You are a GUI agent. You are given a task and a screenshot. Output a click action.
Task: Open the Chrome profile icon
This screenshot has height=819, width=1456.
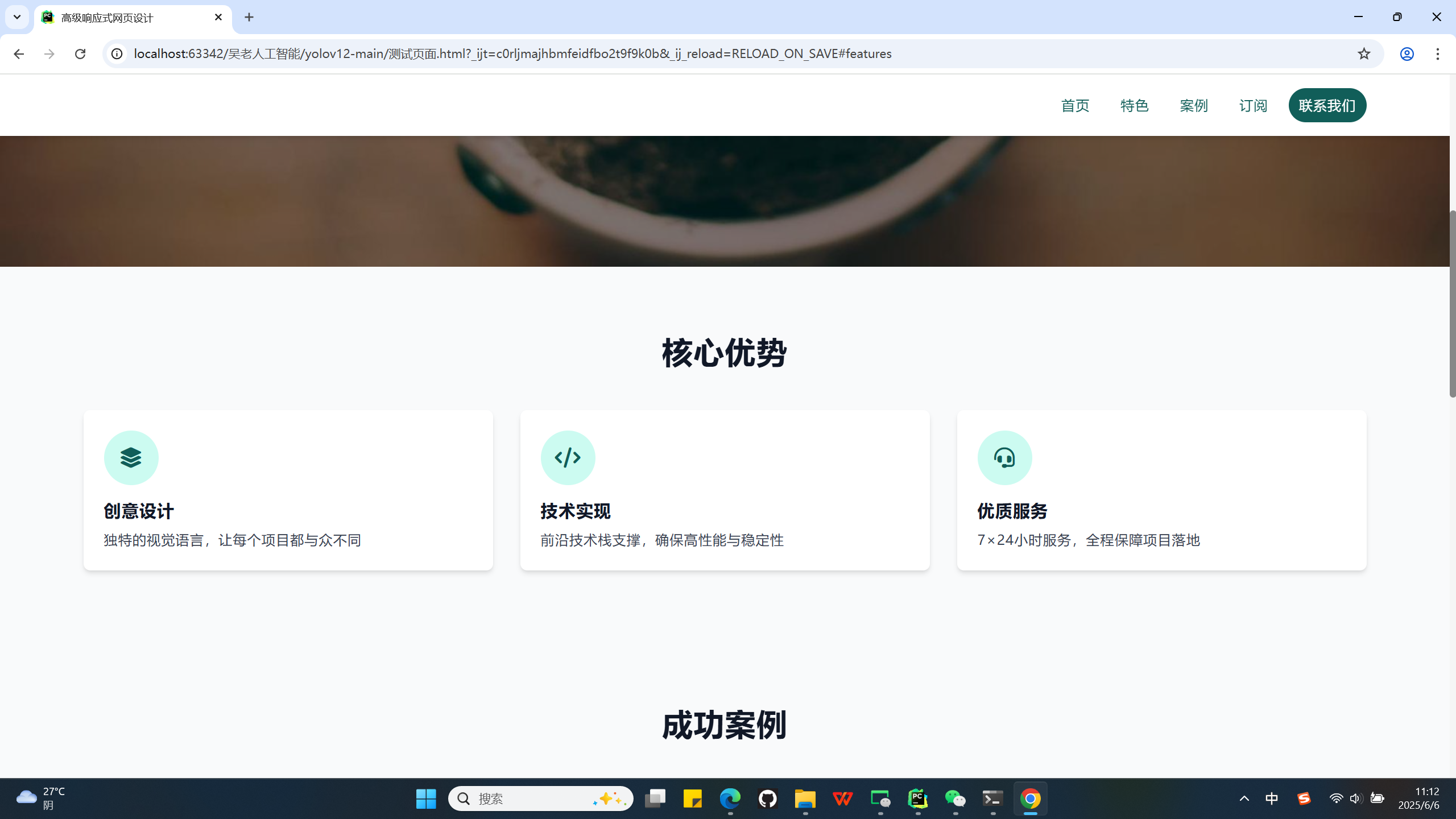(x=1407, y=53)
